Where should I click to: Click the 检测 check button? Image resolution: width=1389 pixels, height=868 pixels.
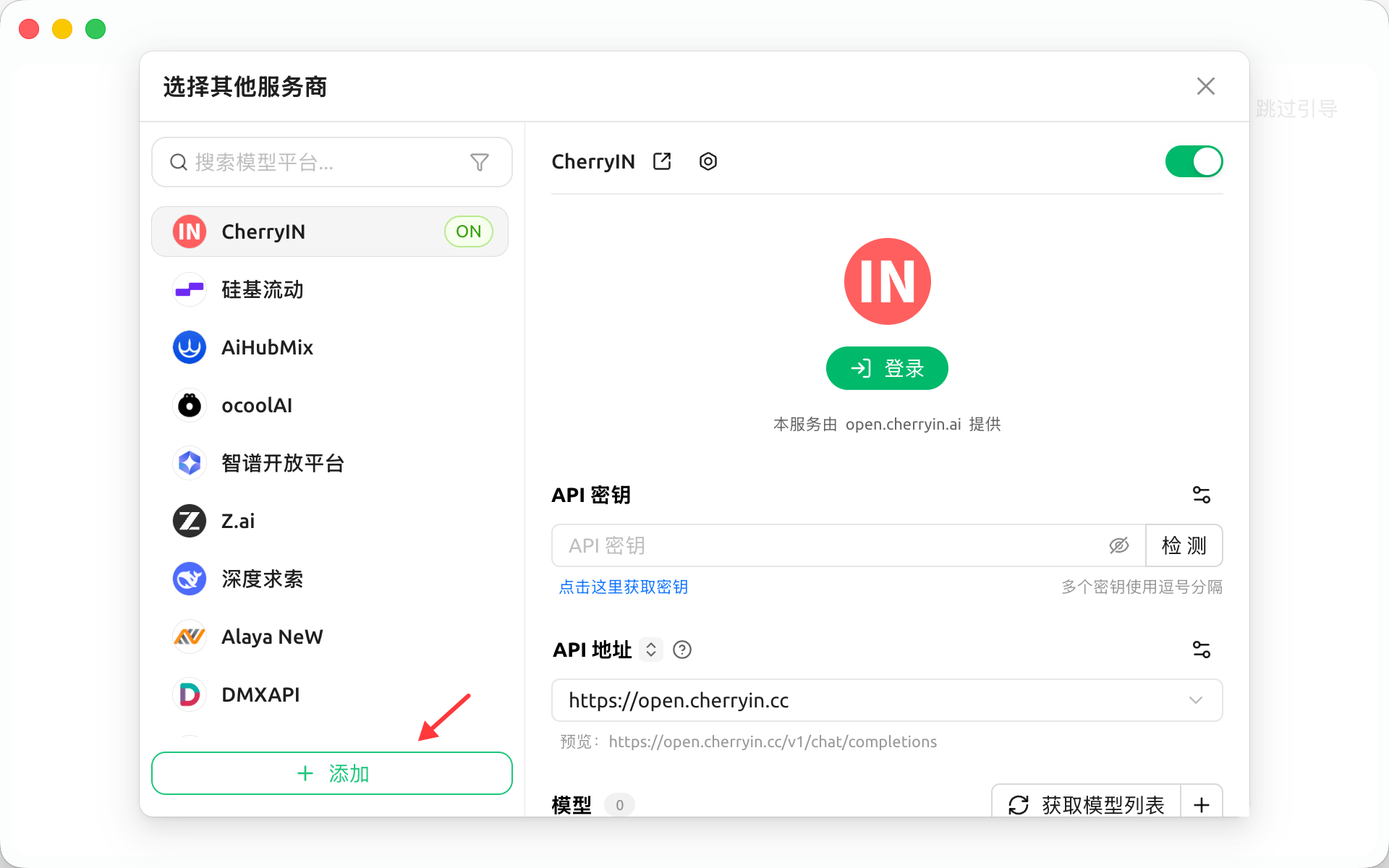pos(1184,545)
